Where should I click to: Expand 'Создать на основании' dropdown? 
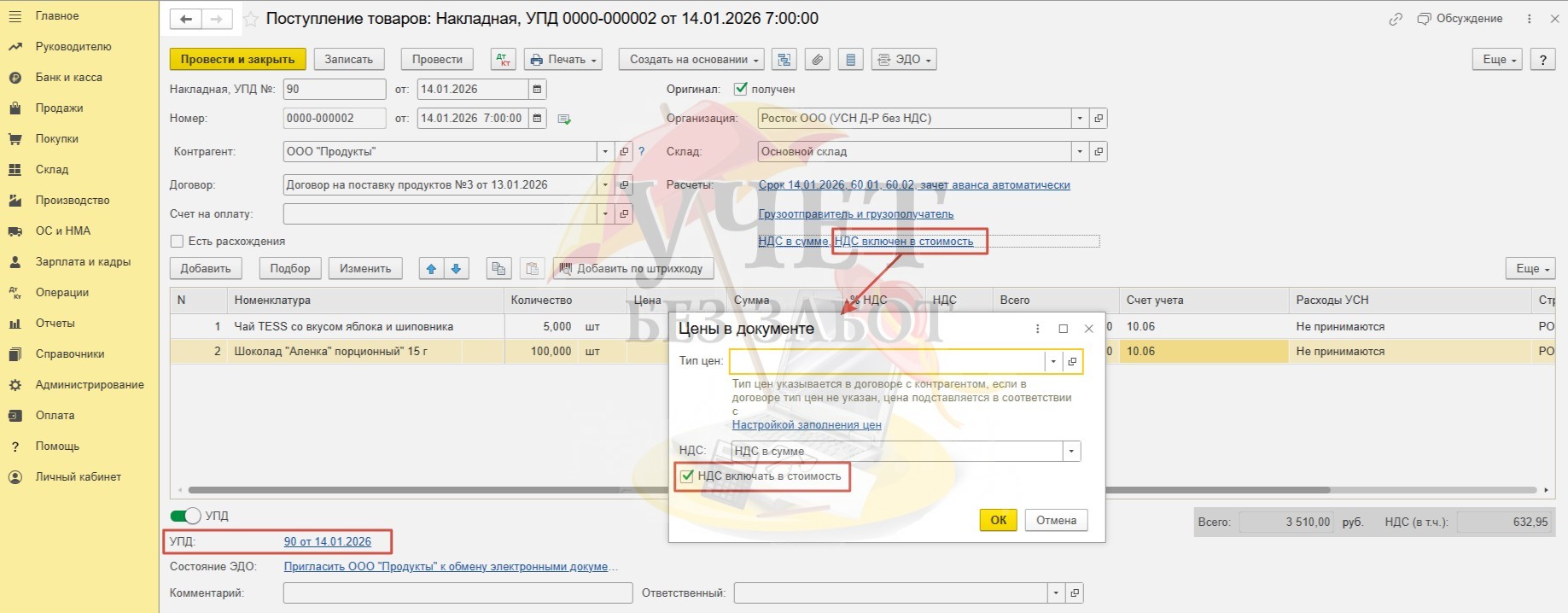click(x=691, y=60)
